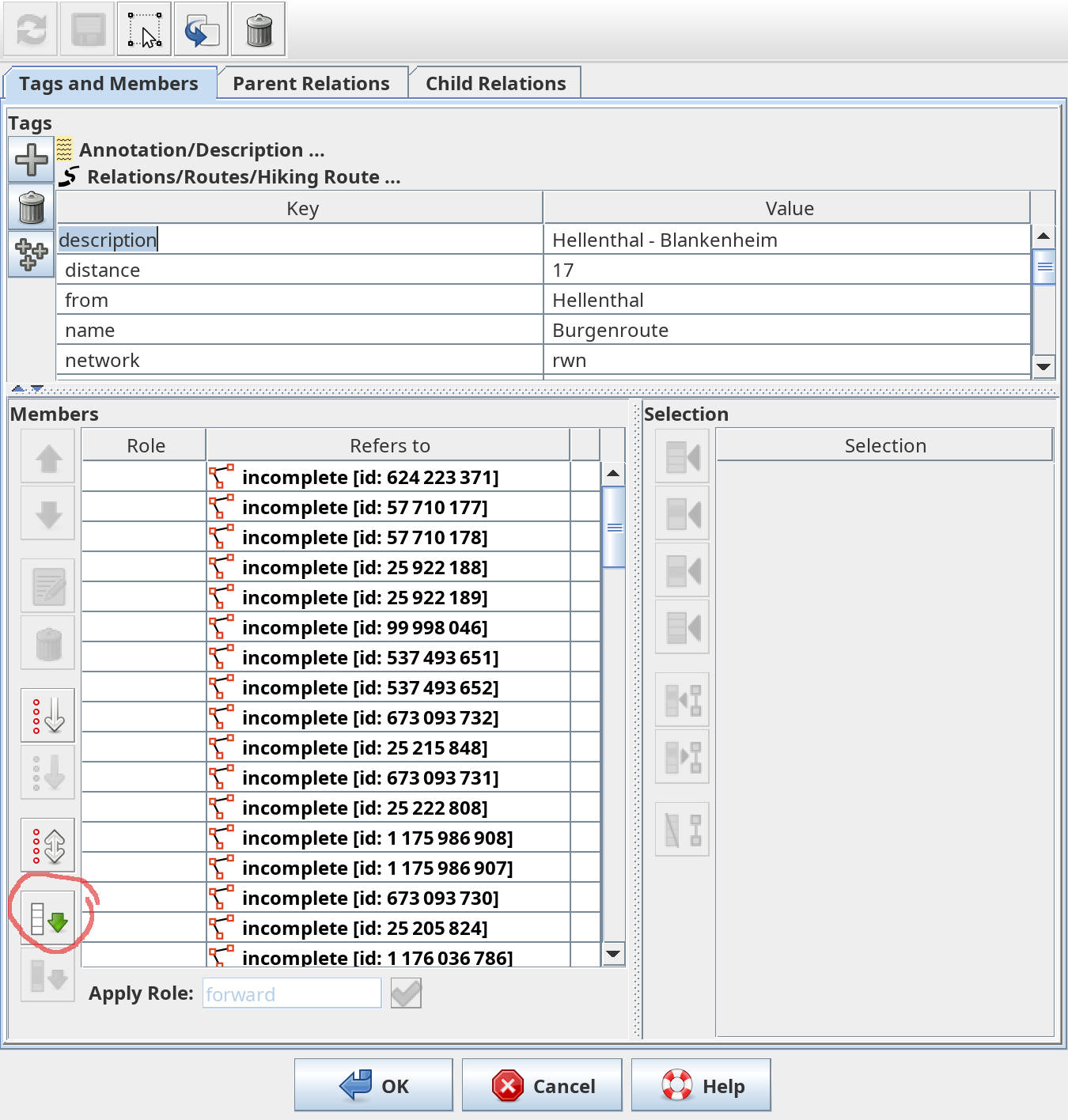The height and width of the screenshot is (1120, 1068).
Task: Click the select relation toolbar icon
Action: click(x=145, y=29)
